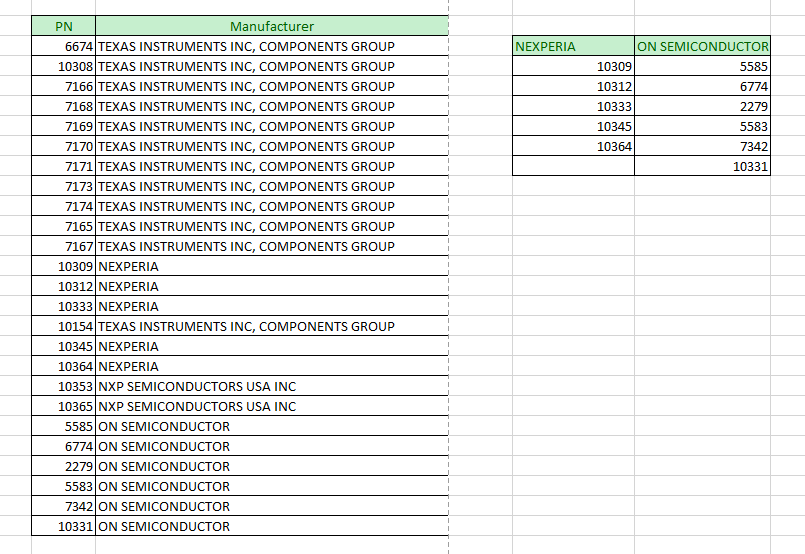805x554 pixels.
Task: Click 6774 under ON SEMICONDUCTOR column
Action: (702, 86)
